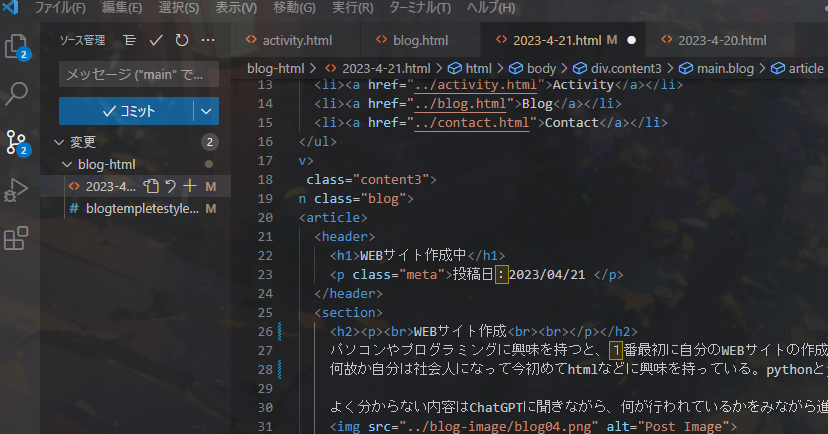Viewport: 828px width, 434px height.
Task: Click the div.content3 symbol icon in breadcrumb
Action: pyautogui.click(x=580, y=69)
